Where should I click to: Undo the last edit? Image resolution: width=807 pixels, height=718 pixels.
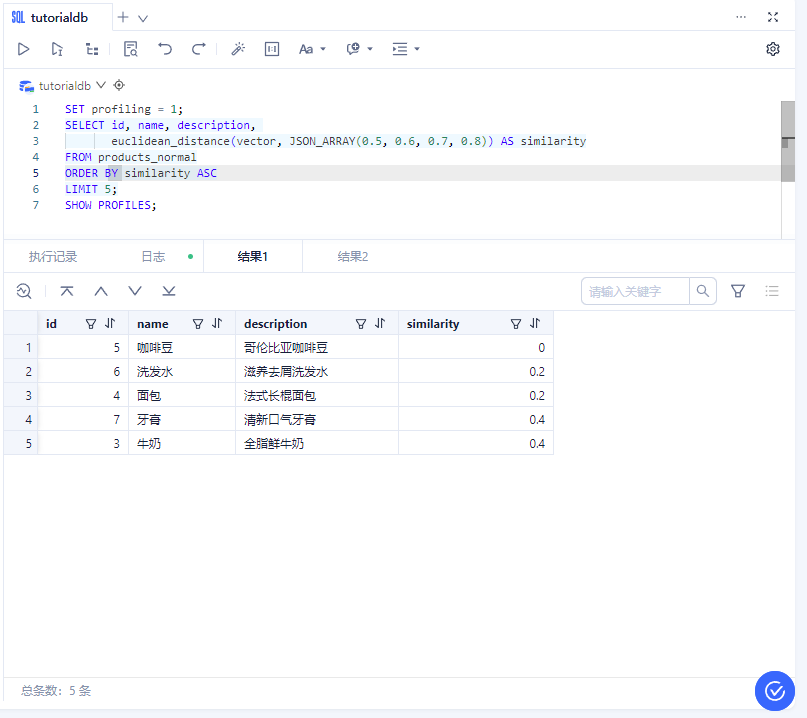pyautogui.click(x=165, y=49)
